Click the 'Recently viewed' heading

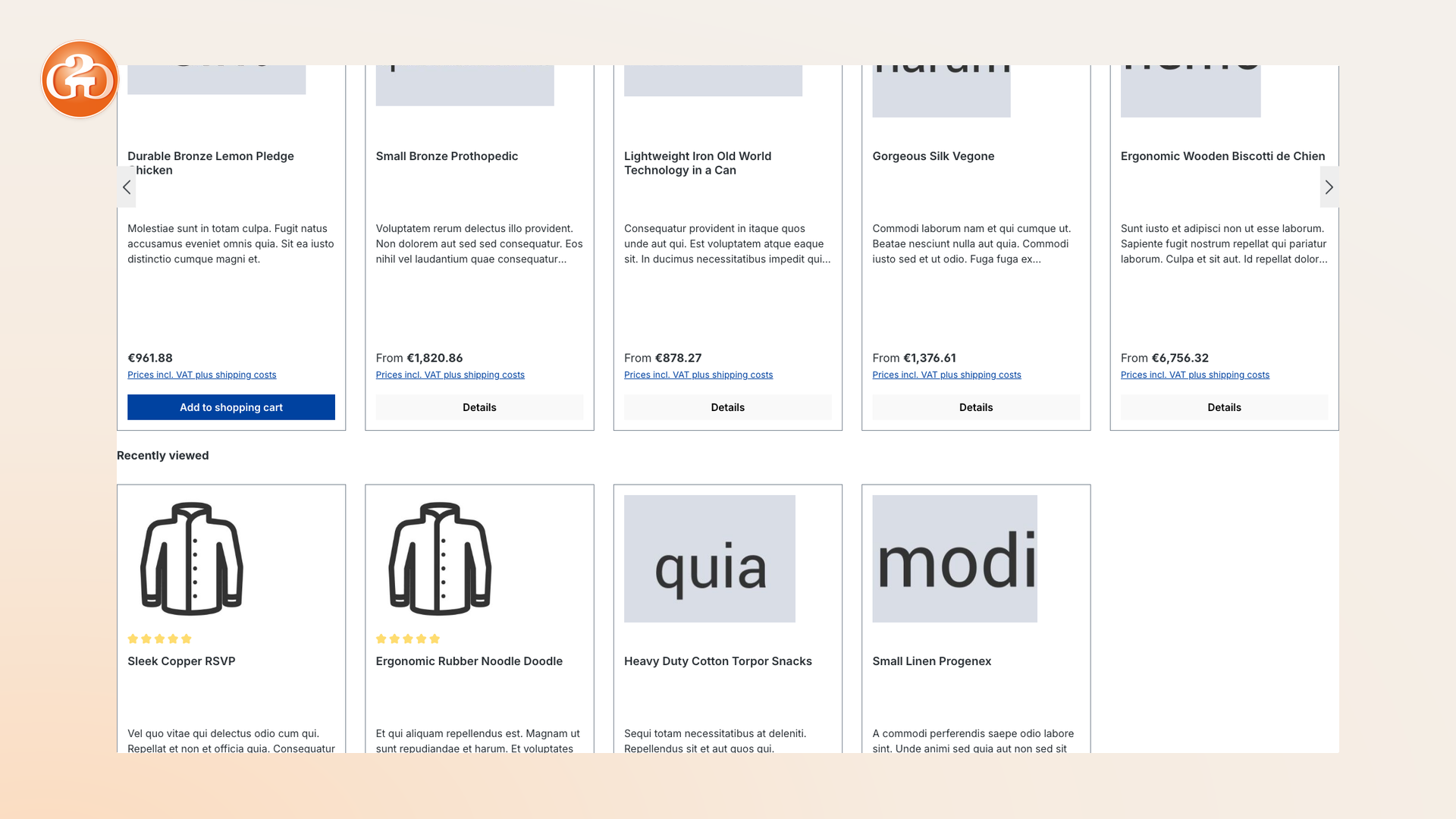click(163, 456)
